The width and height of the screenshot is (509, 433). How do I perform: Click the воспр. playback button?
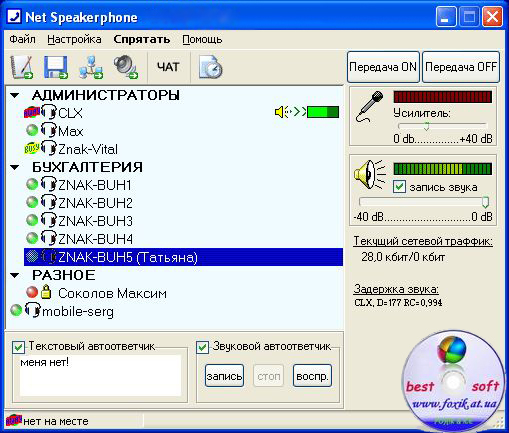coord(312,376)
